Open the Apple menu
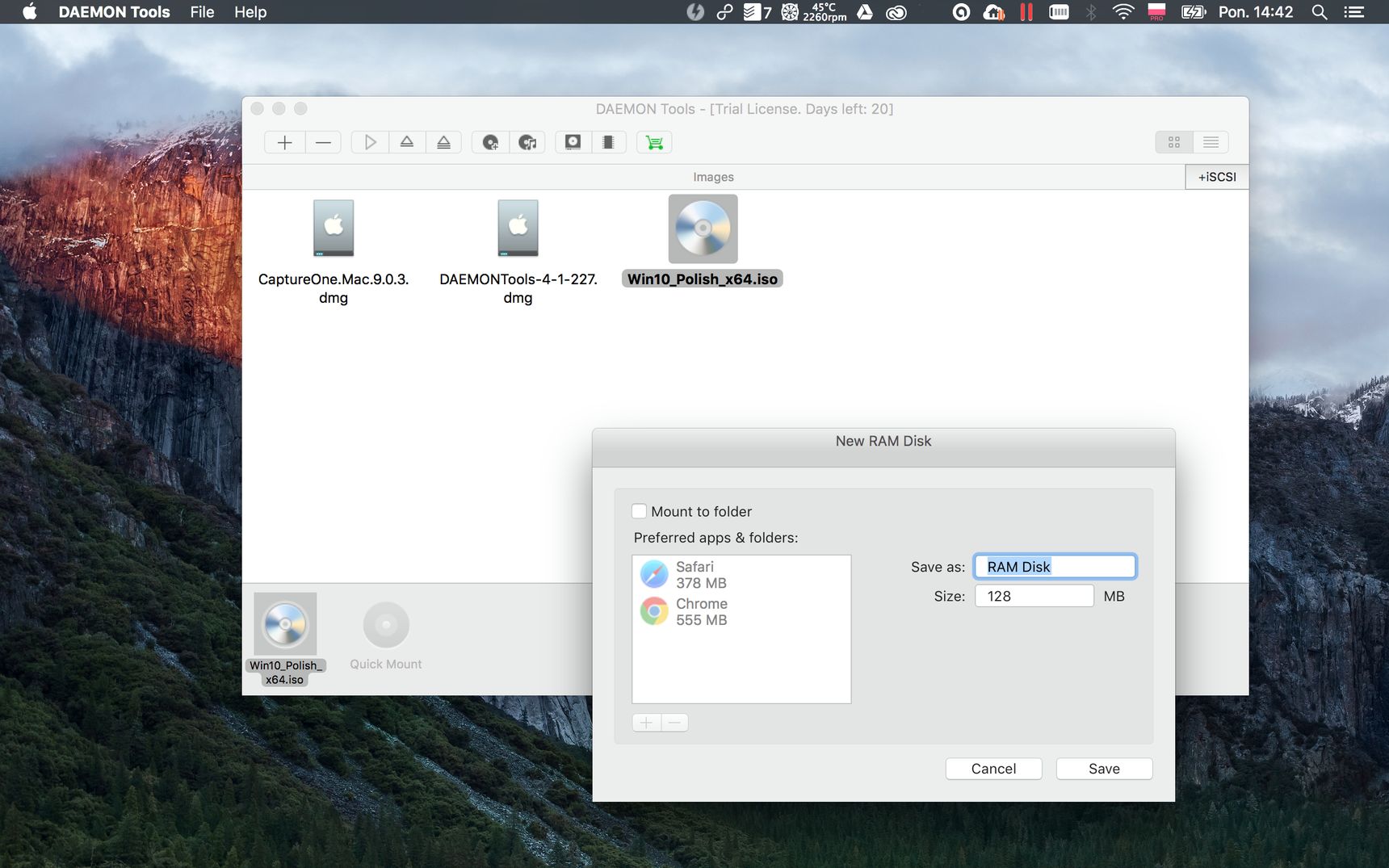 point(30,12)
